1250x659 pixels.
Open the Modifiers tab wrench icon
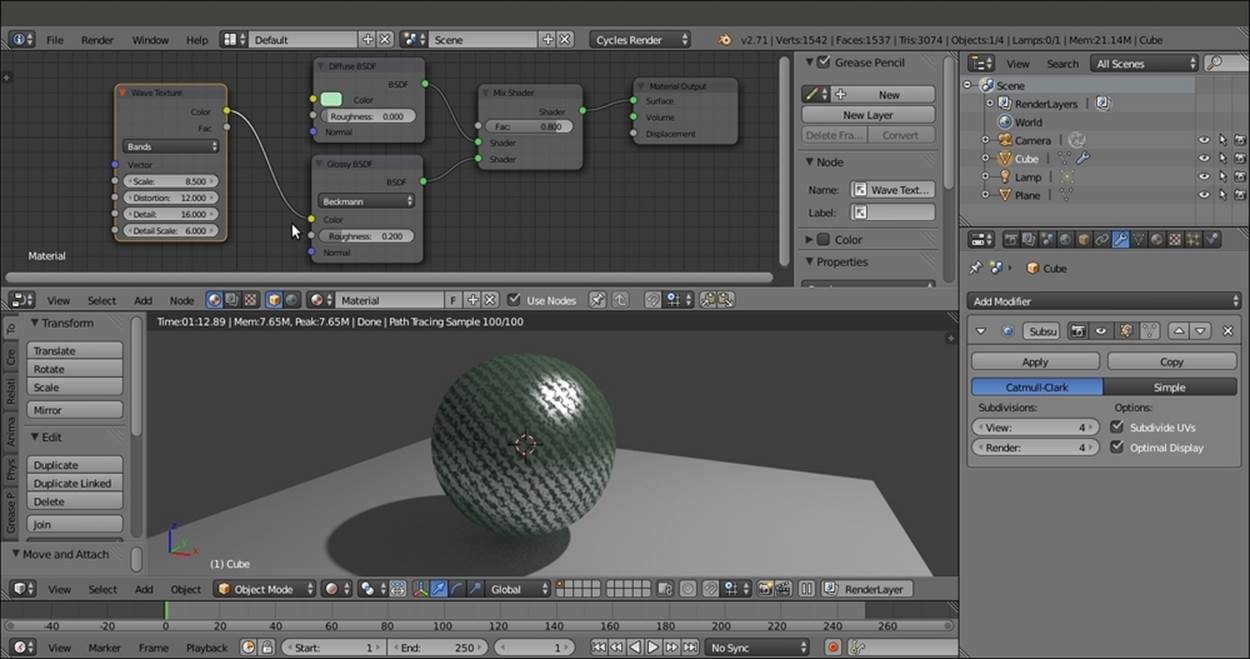point(1120,240)
